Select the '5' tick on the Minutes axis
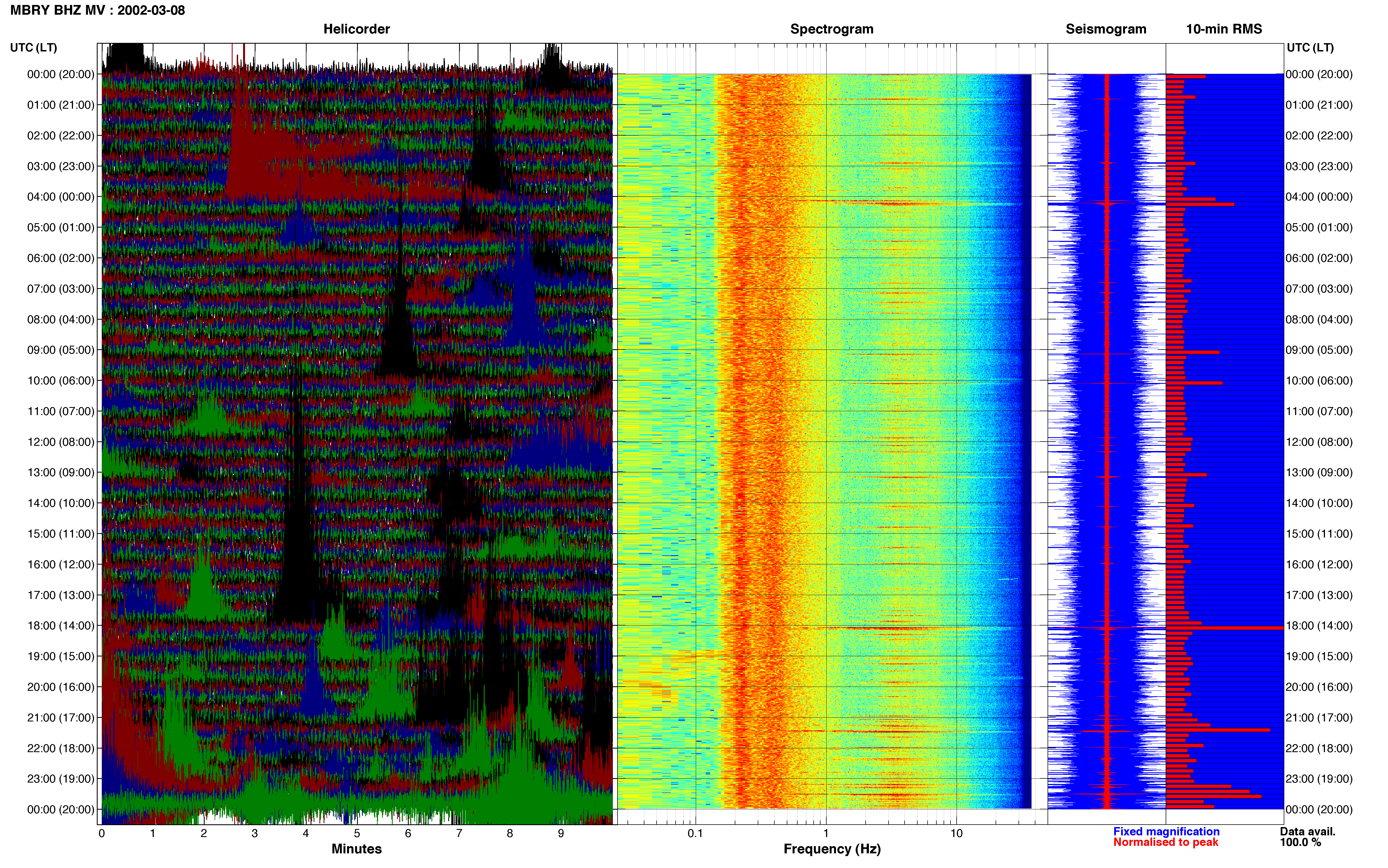 click(357, 833)
